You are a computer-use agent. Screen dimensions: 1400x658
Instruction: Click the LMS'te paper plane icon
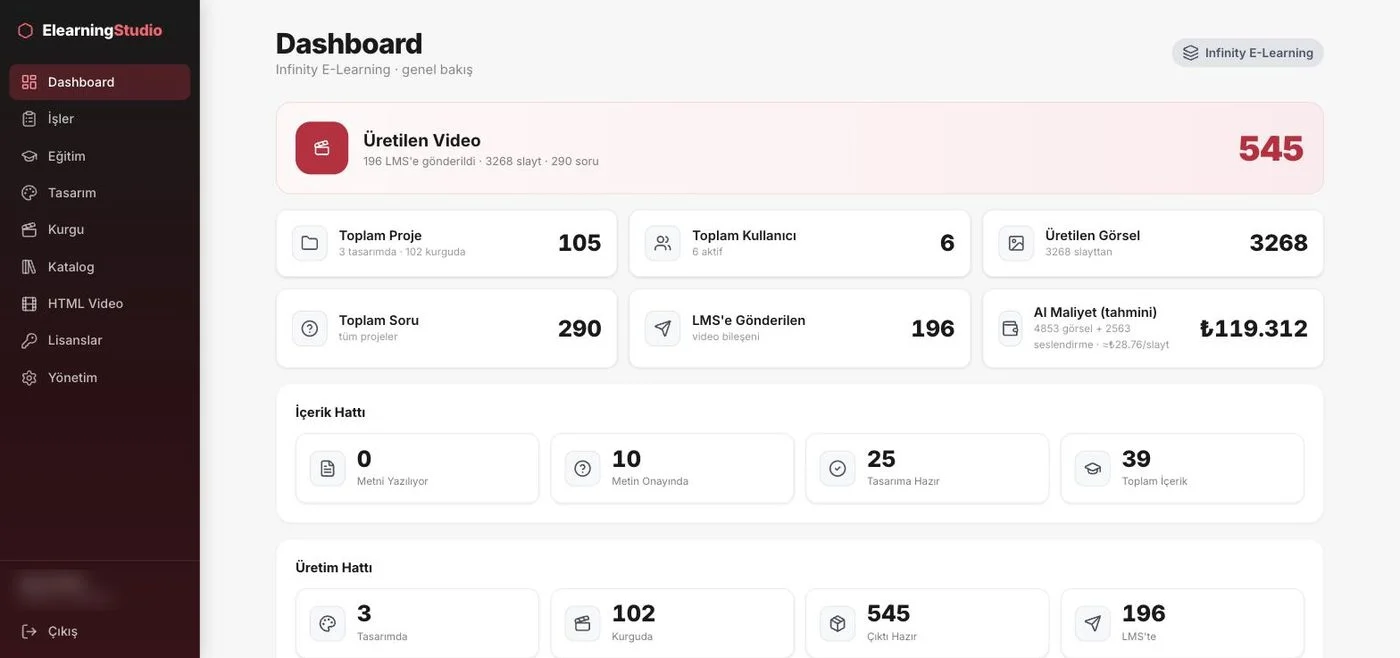(1093, 623)
